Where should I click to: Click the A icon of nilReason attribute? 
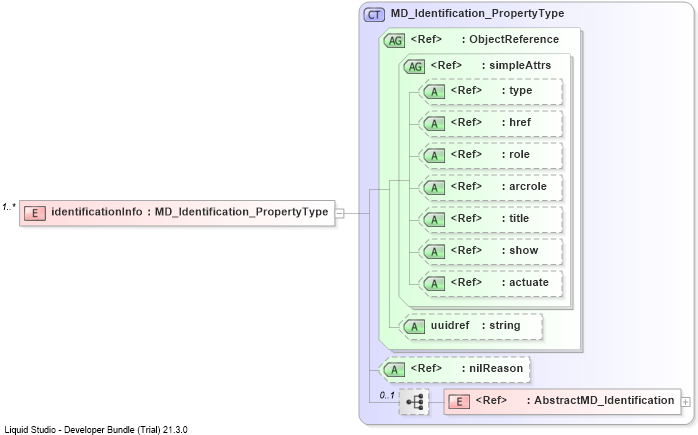click(394, 370)
